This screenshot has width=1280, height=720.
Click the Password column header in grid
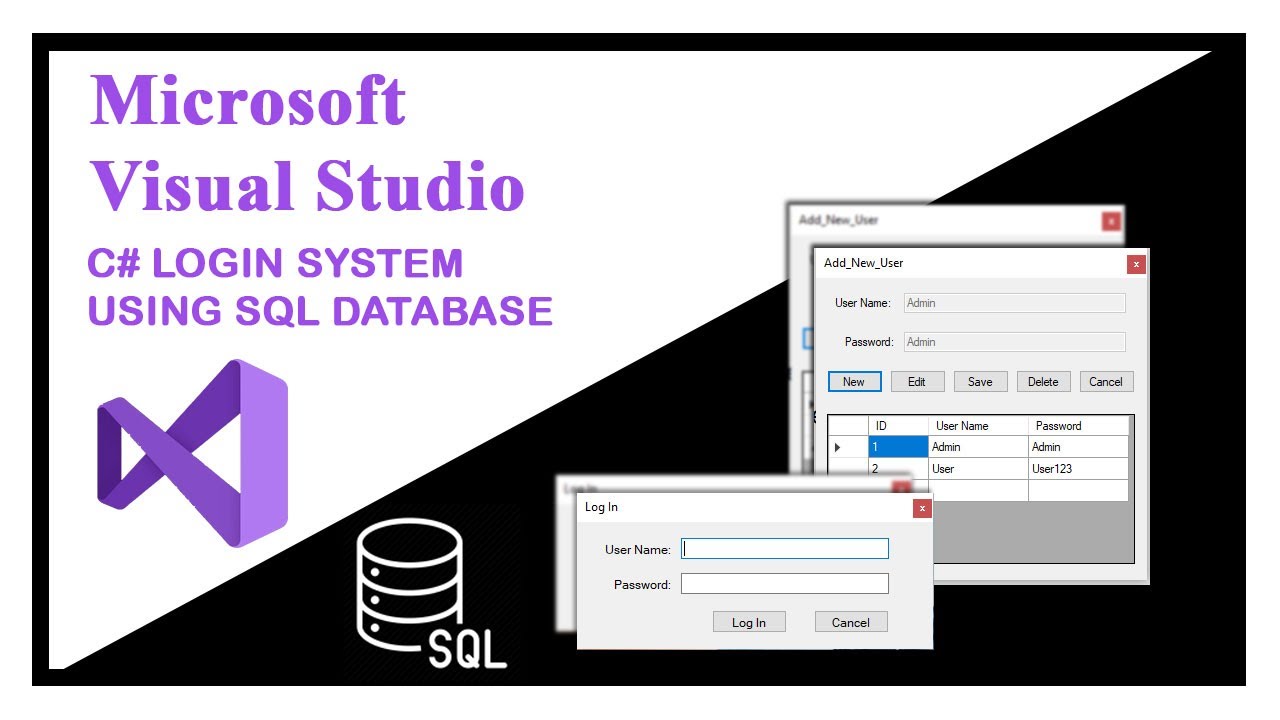click(x=1078, y=425)
